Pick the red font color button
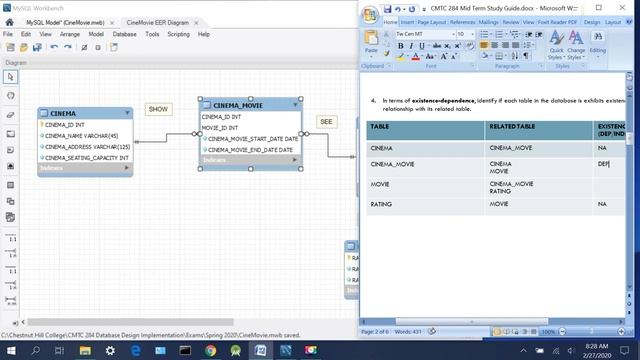 (x=416, y=57)
